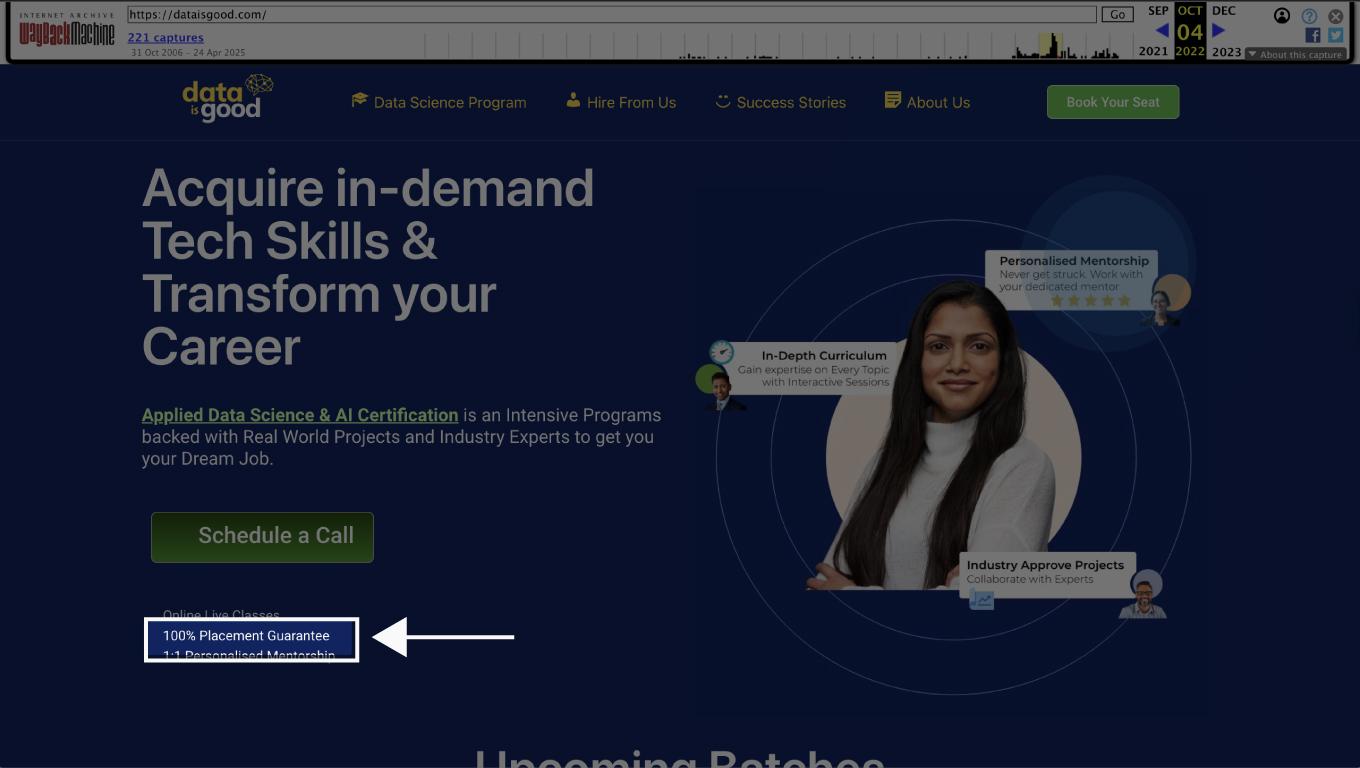
Task: Go to next capture with right blue arrow
Action: tap(1218, 31)
